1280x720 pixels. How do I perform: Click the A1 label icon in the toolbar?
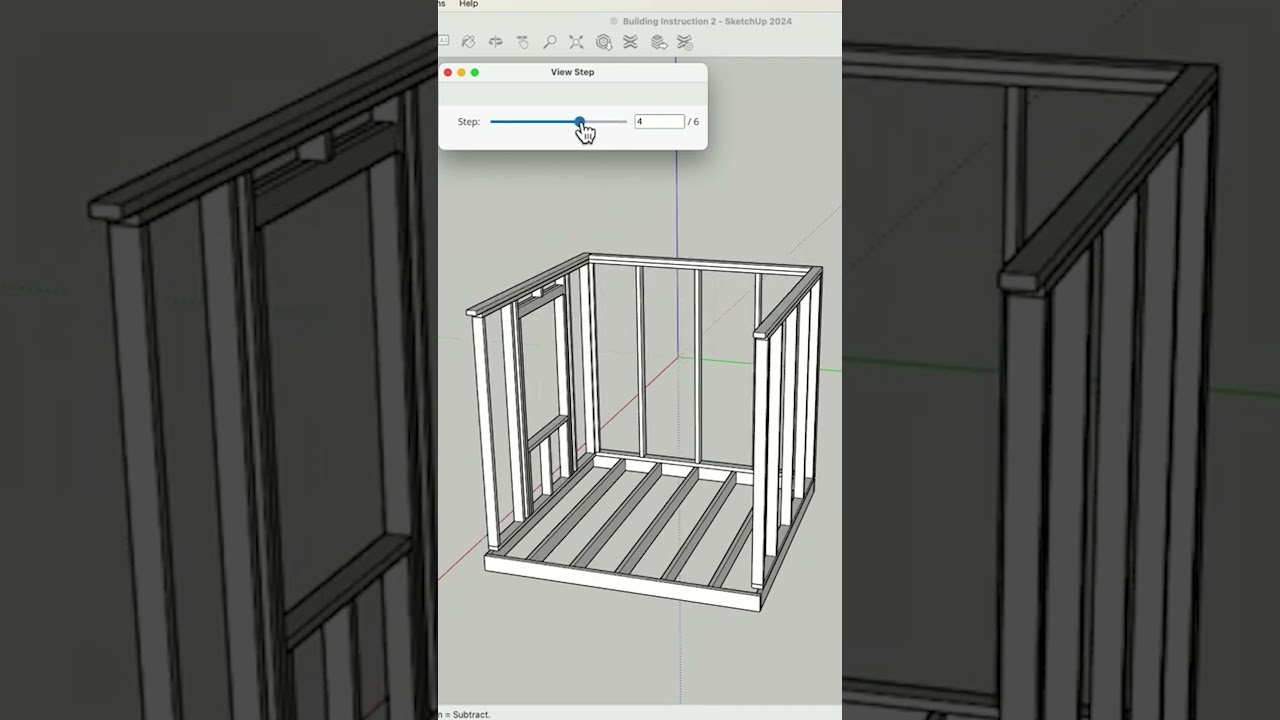[x=444, y=40]
